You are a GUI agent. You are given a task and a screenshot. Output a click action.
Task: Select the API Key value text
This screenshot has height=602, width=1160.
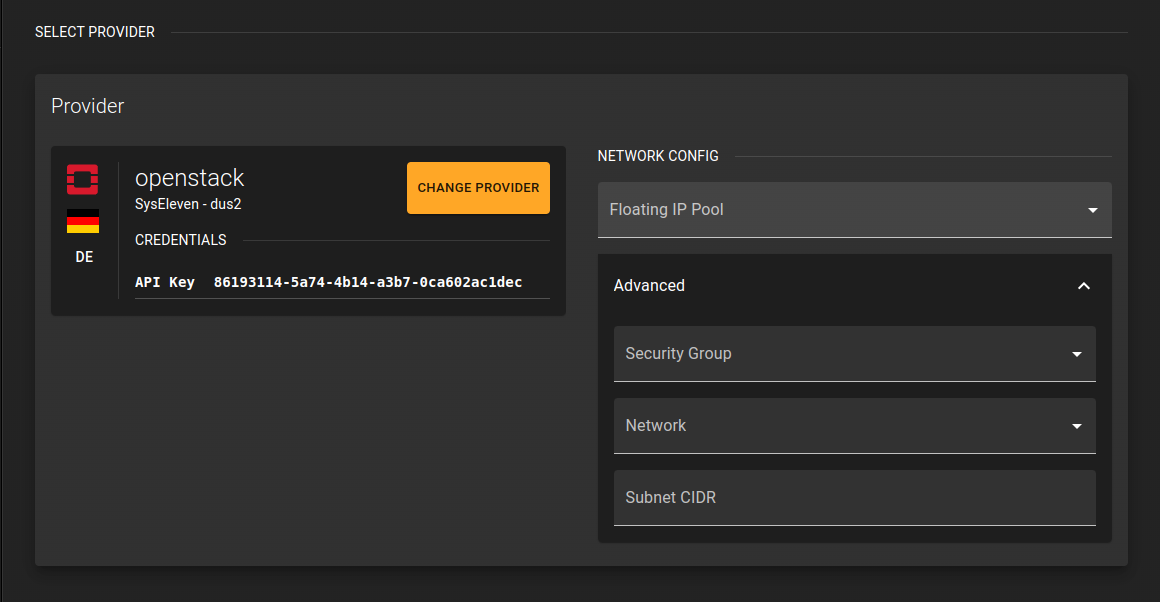click(x=369, y=282)
